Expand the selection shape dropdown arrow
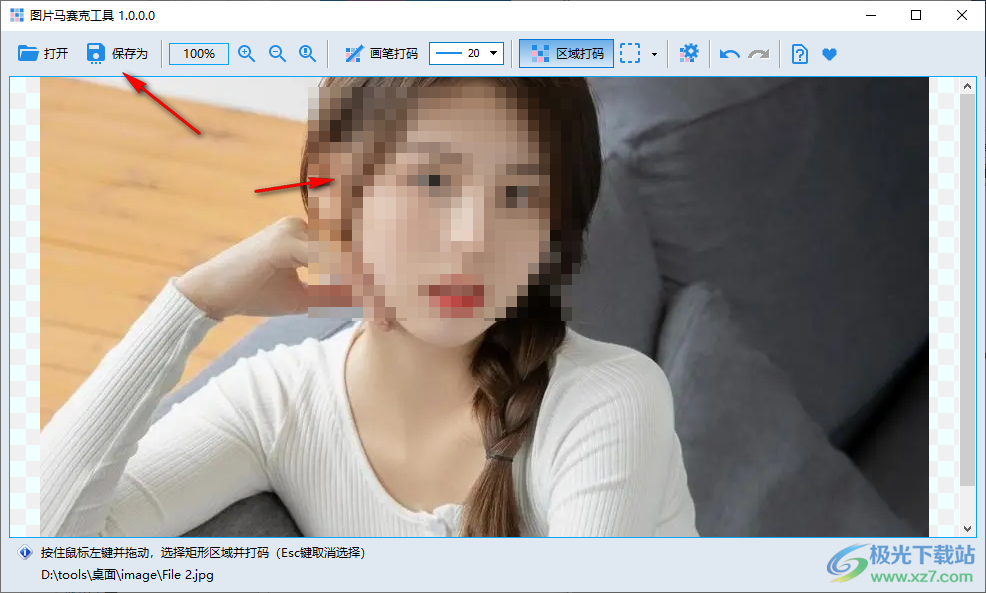 point(654,54)
